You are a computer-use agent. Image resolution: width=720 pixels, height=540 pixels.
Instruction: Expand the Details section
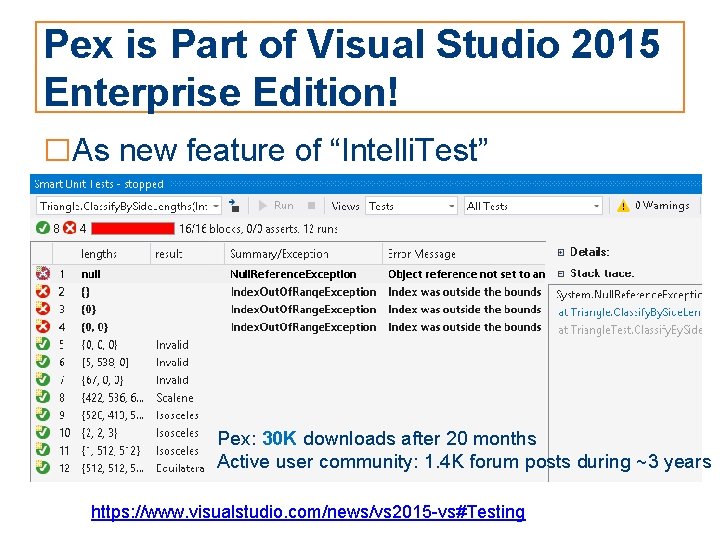point(561,252)
